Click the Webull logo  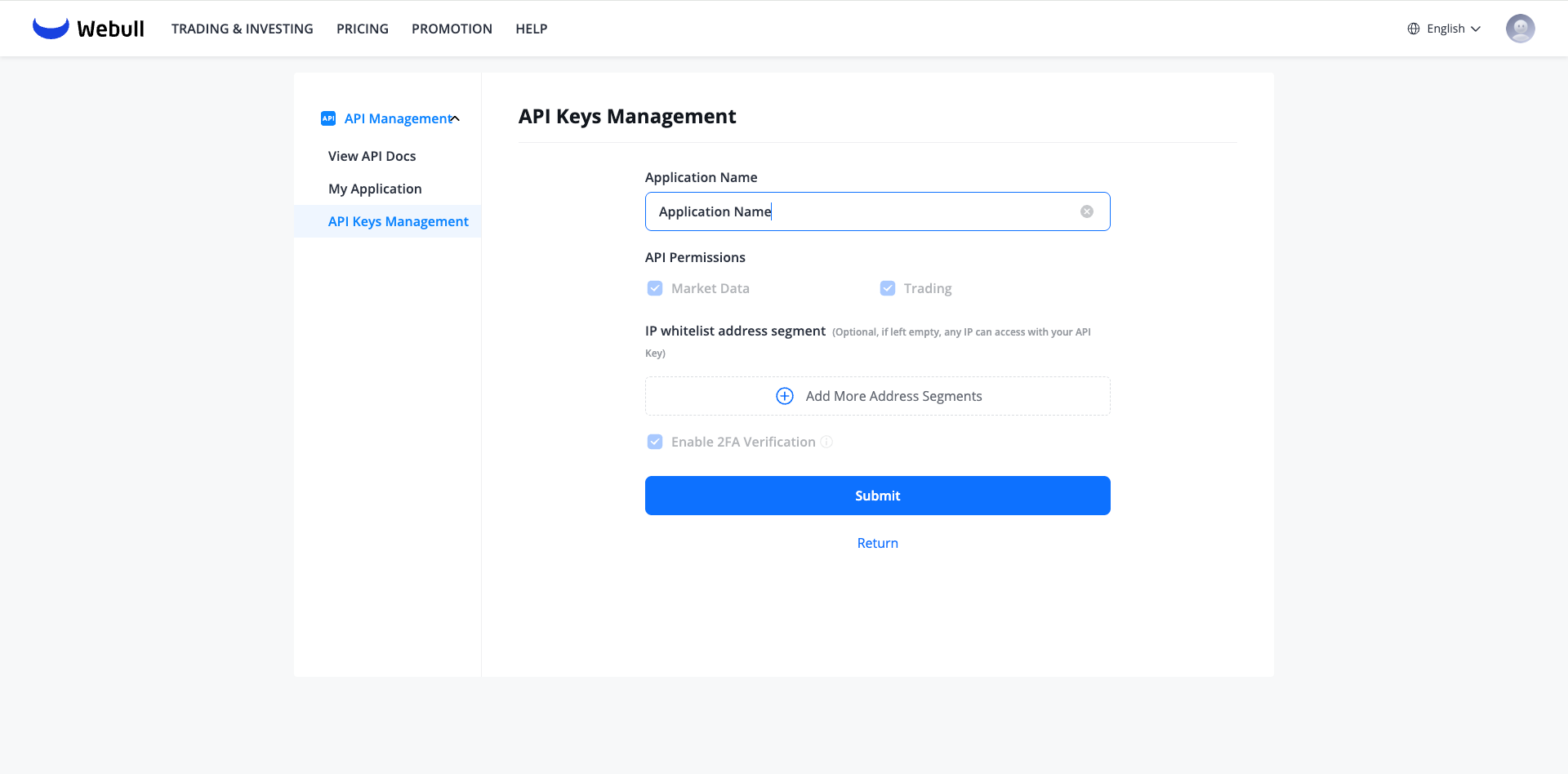click(88, 29)
